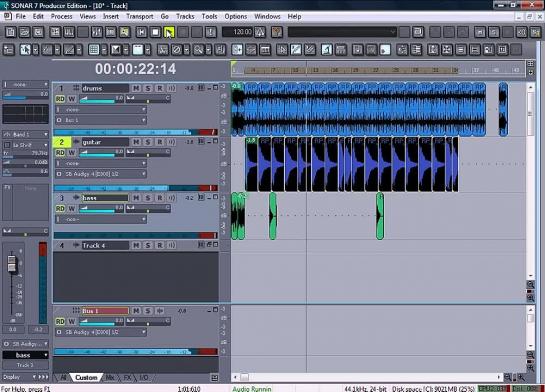545x392 pixels.
Task: Solo the guitar track
Action: click(148, 142)
